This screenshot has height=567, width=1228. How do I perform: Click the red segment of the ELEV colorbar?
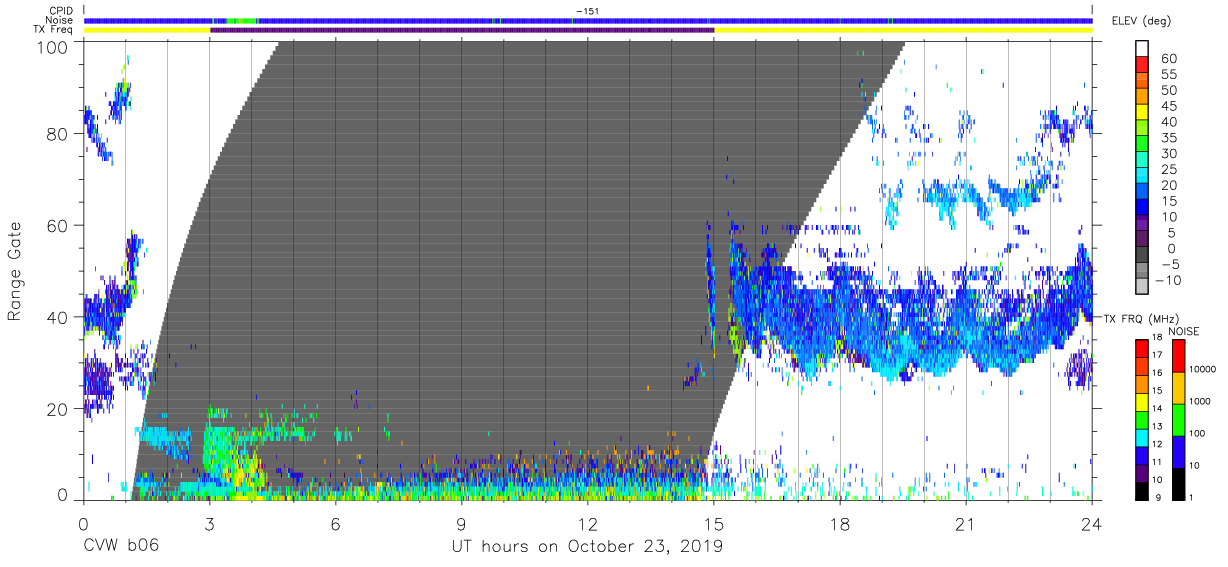click(1143, 66)
